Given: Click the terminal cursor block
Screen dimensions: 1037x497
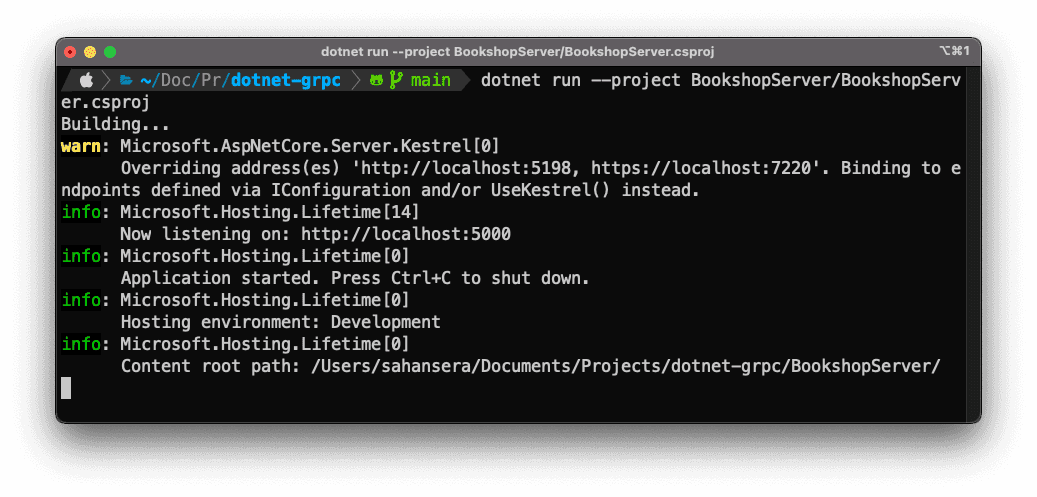Looking at the screenshot, I should click(x=66, y=388).
